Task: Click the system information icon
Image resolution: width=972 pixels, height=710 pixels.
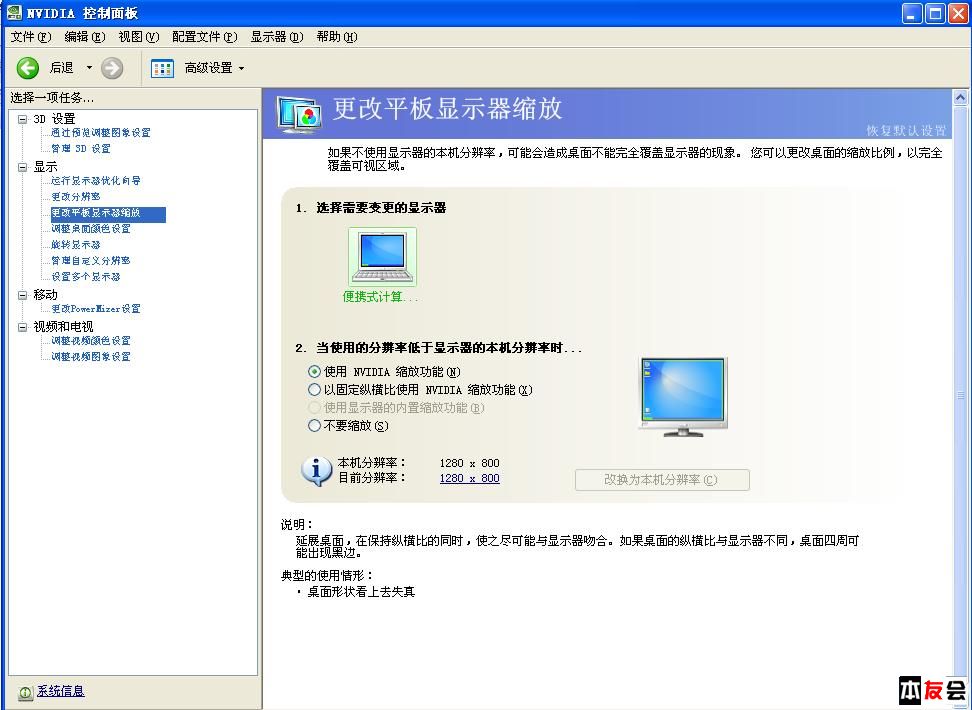Action: (25, 693)
